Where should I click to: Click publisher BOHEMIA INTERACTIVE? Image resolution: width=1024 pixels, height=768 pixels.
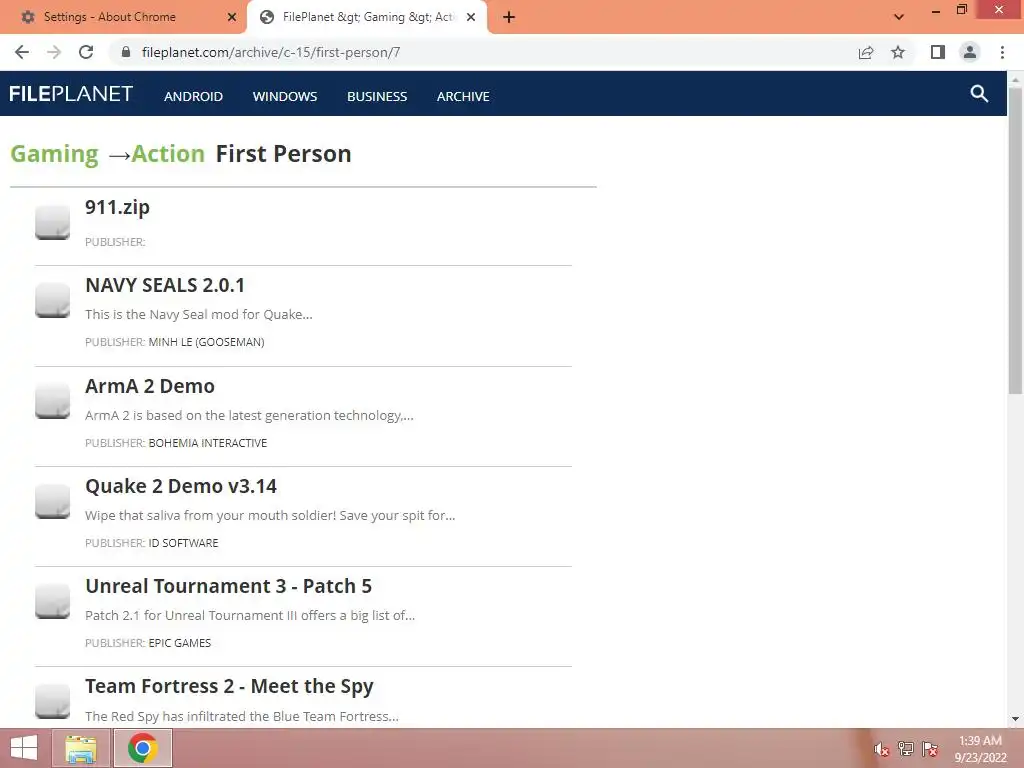pyautogui.click(x=208, y=443)
